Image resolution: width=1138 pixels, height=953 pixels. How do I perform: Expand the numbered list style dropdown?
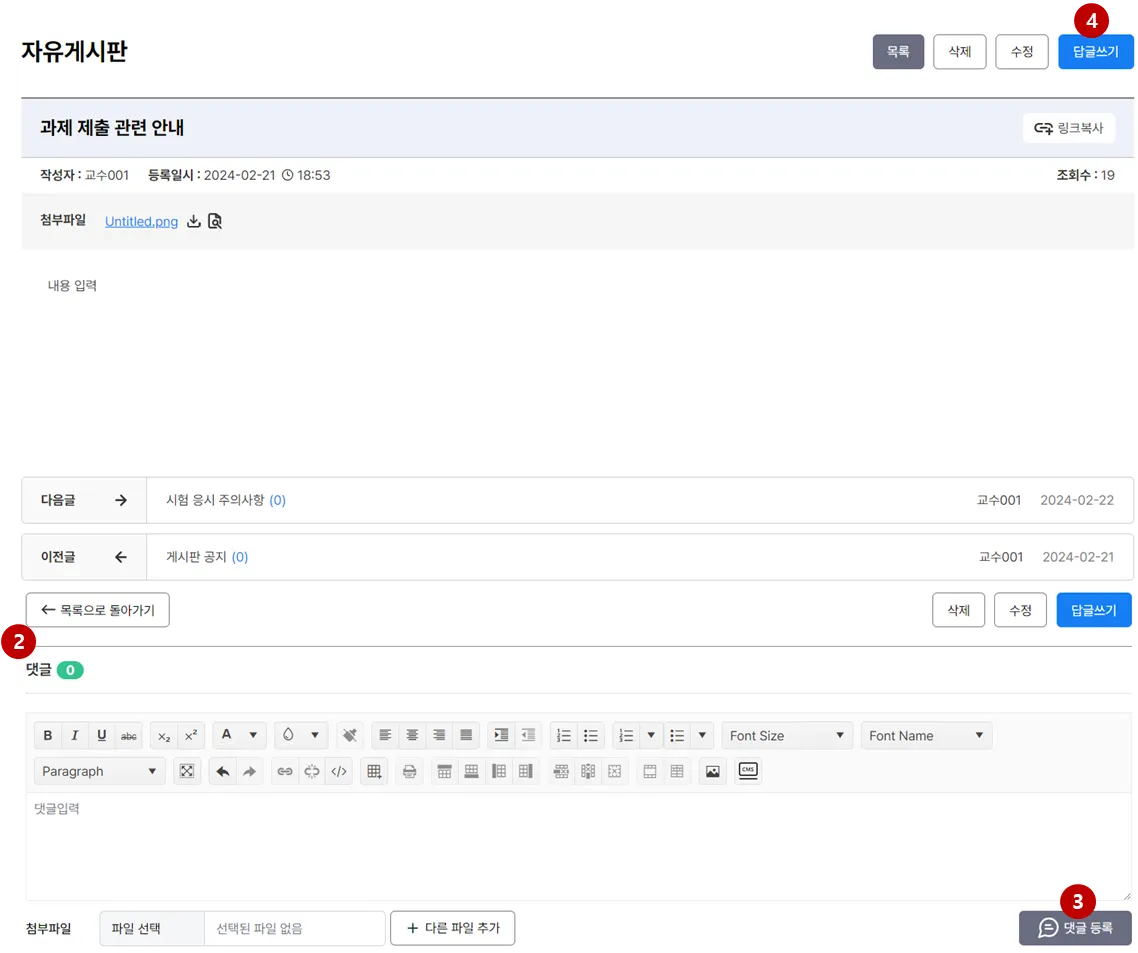coord(651,735)
